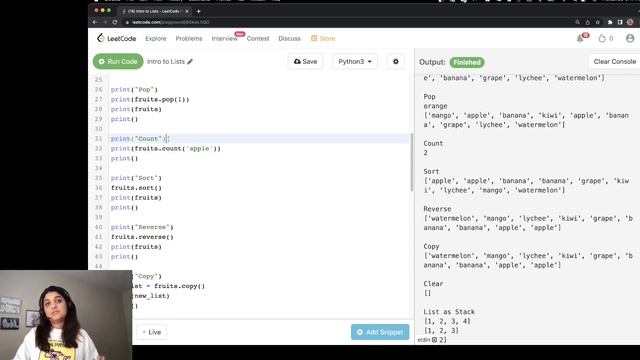Open Contest in navigation

[x=258, y=38]
